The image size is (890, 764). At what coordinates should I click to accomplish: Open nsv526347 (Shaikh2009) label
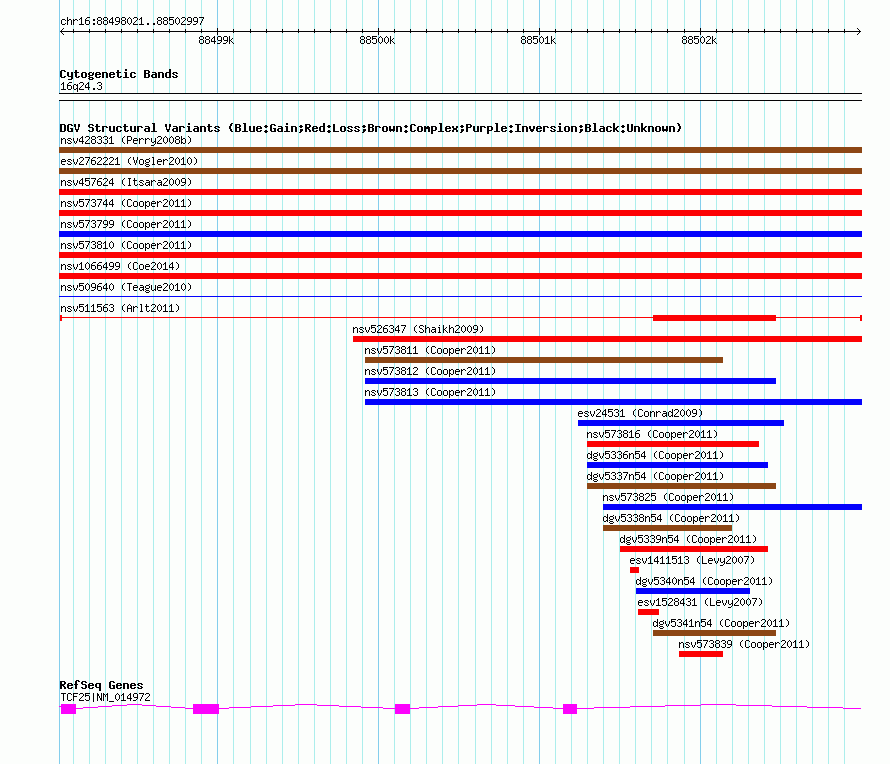point(418,329)
